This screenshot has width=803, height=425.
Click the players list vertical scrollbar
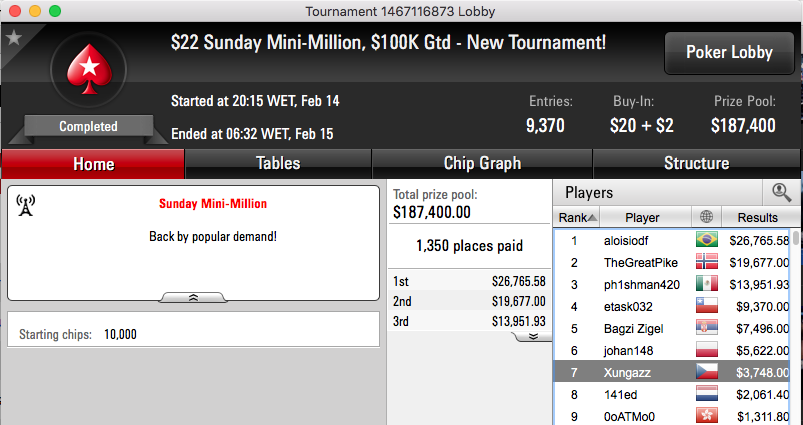coord(796,328)
